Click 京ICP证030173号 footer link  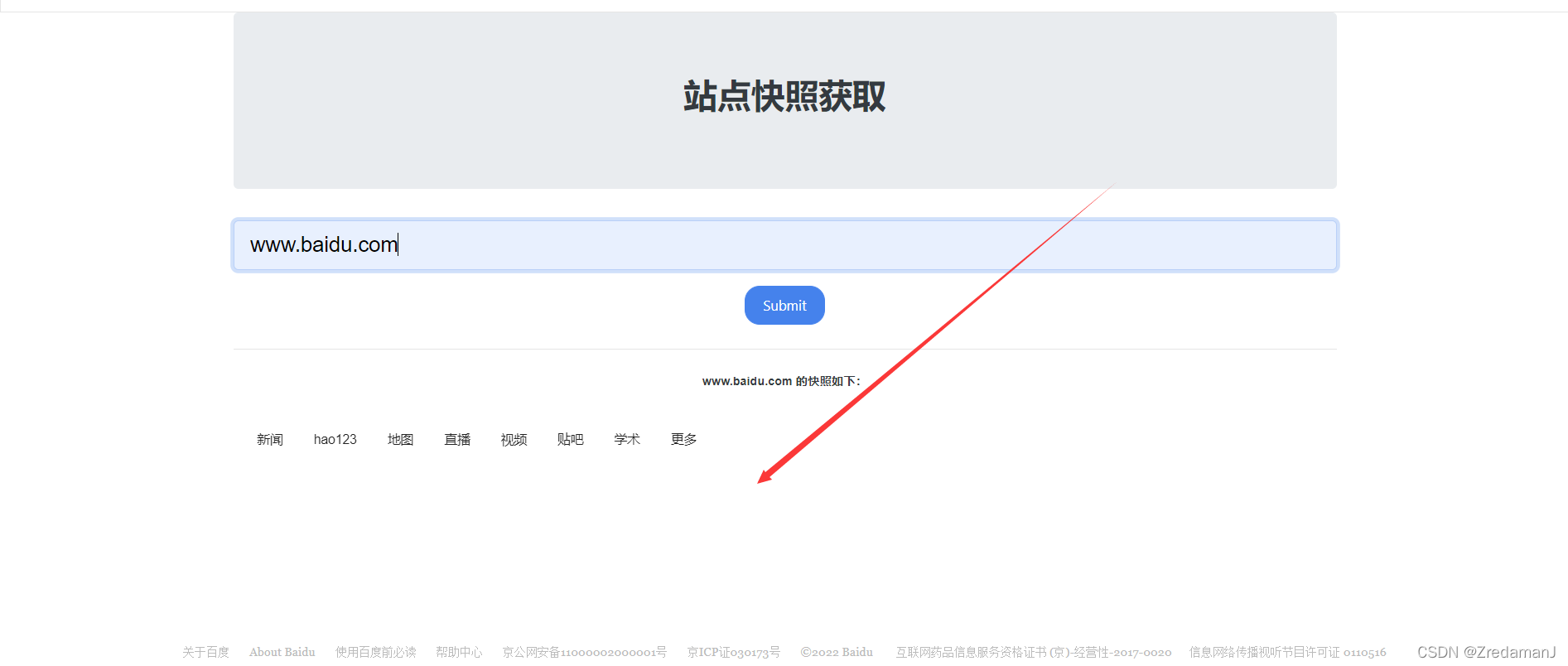coord(734,653)
